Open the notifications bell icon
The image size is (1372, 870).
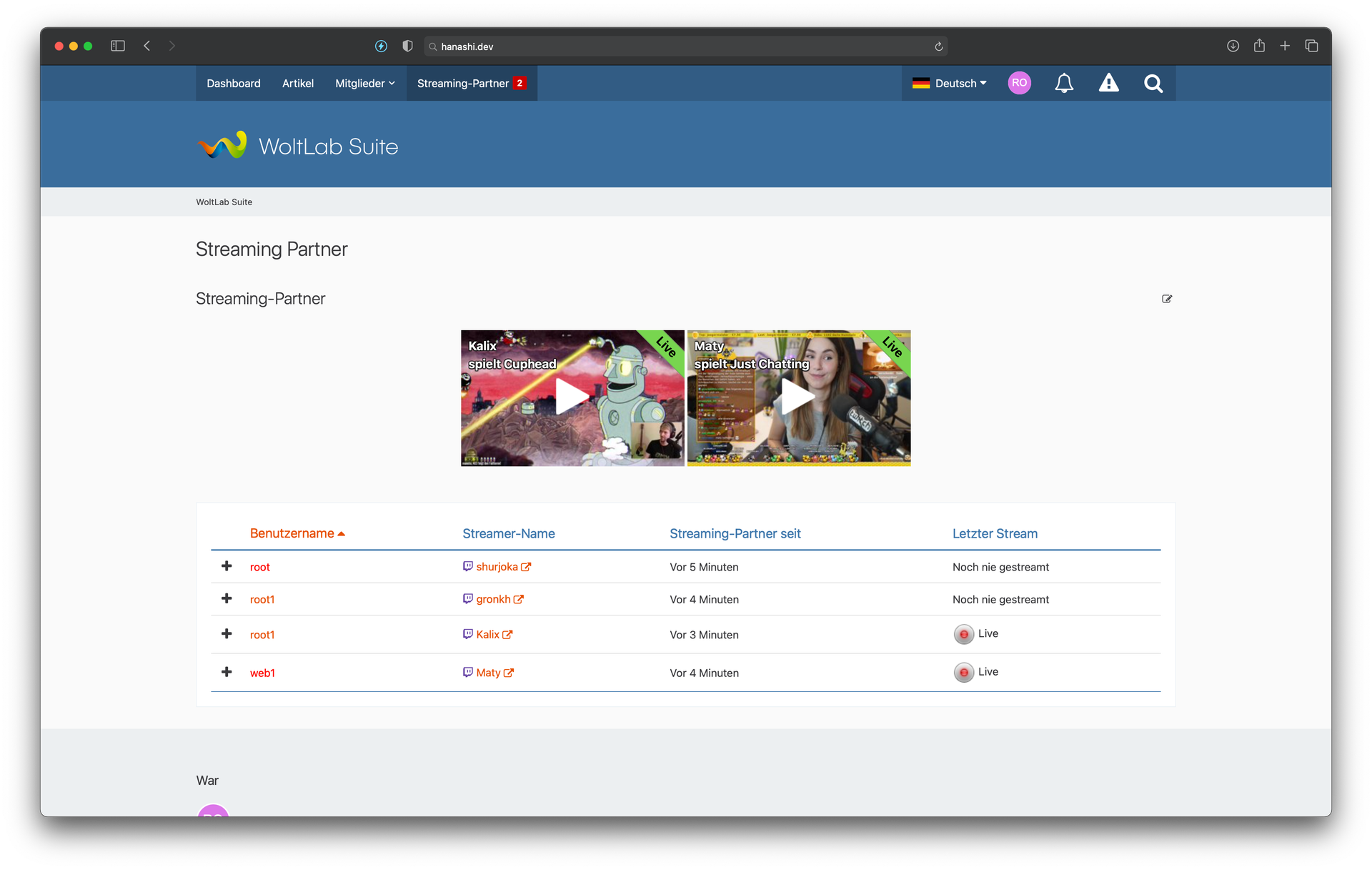(1064, 84)
